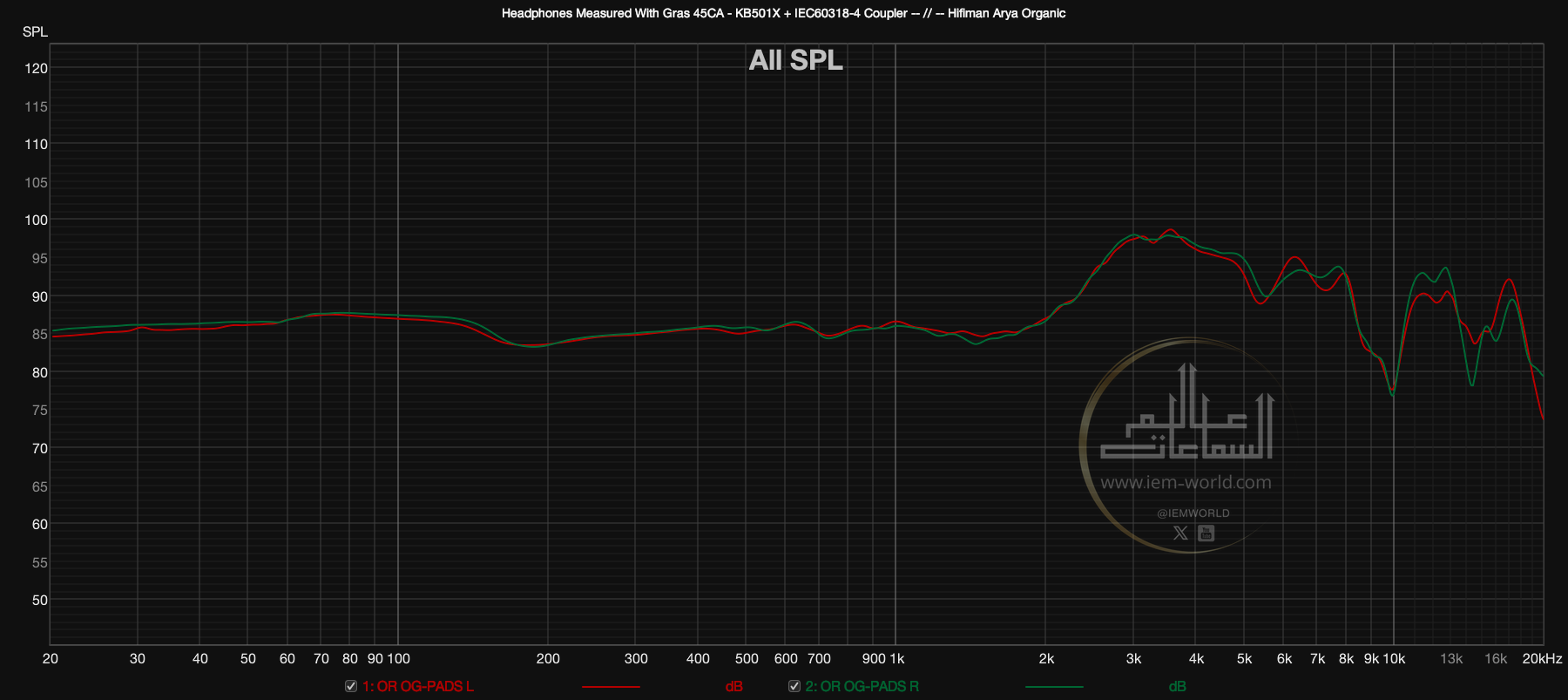
Task: Click the '300' frequency axis label
Action: [636, 658]
